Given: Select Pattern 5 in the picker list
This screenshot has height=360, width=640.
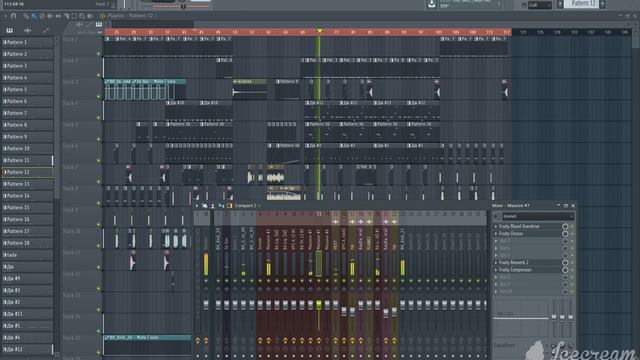Looking at the screenshot, I should click(x=27, y=89).
